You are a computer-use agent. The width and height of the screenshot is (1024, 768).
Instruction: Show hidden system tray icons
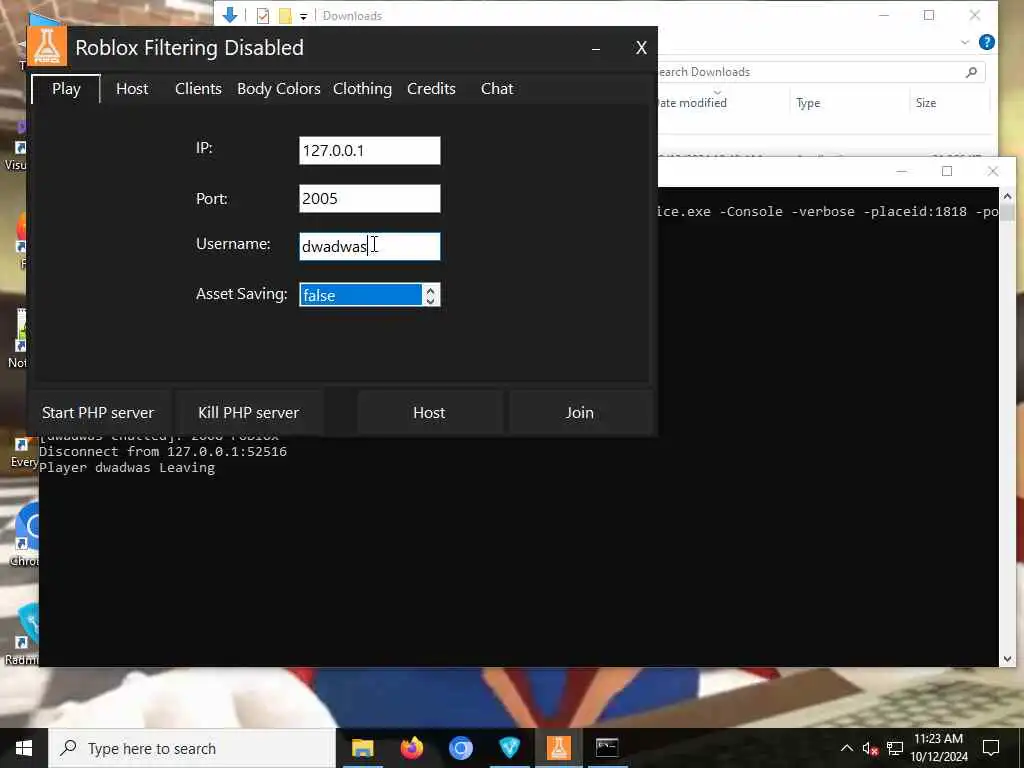coord(846,748)
